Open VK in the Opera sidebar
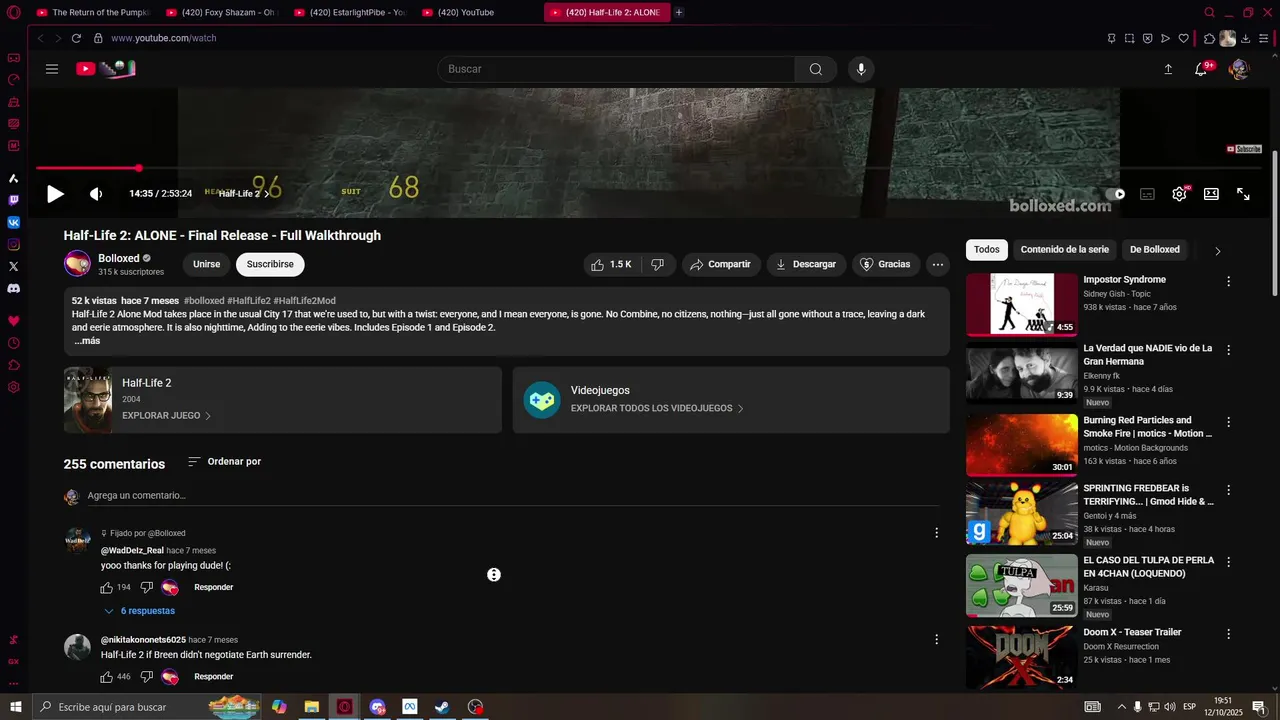 pos(13,223)
